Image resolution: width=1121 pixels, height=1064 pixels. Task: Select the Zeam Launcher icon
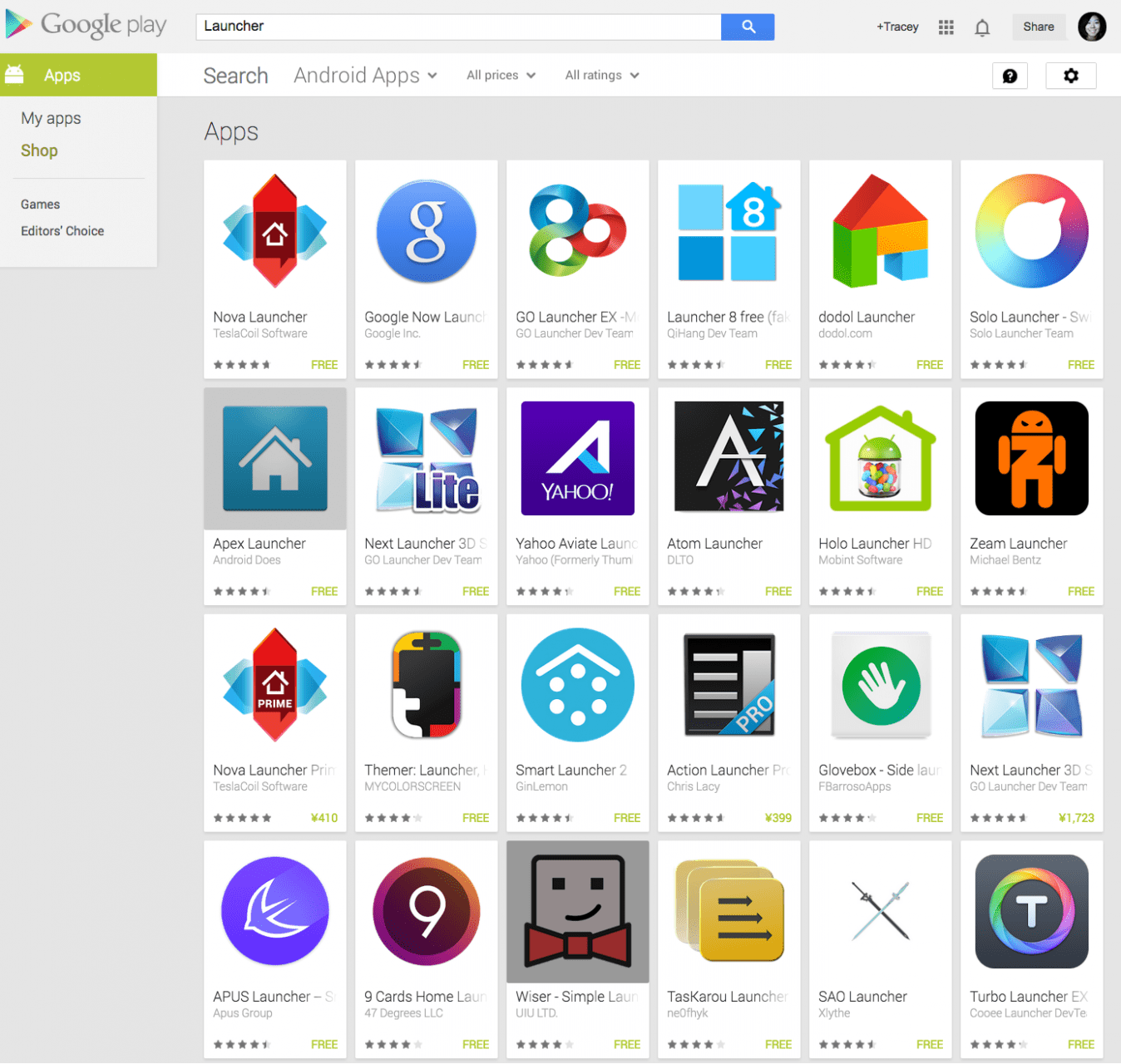point(1032,458)
